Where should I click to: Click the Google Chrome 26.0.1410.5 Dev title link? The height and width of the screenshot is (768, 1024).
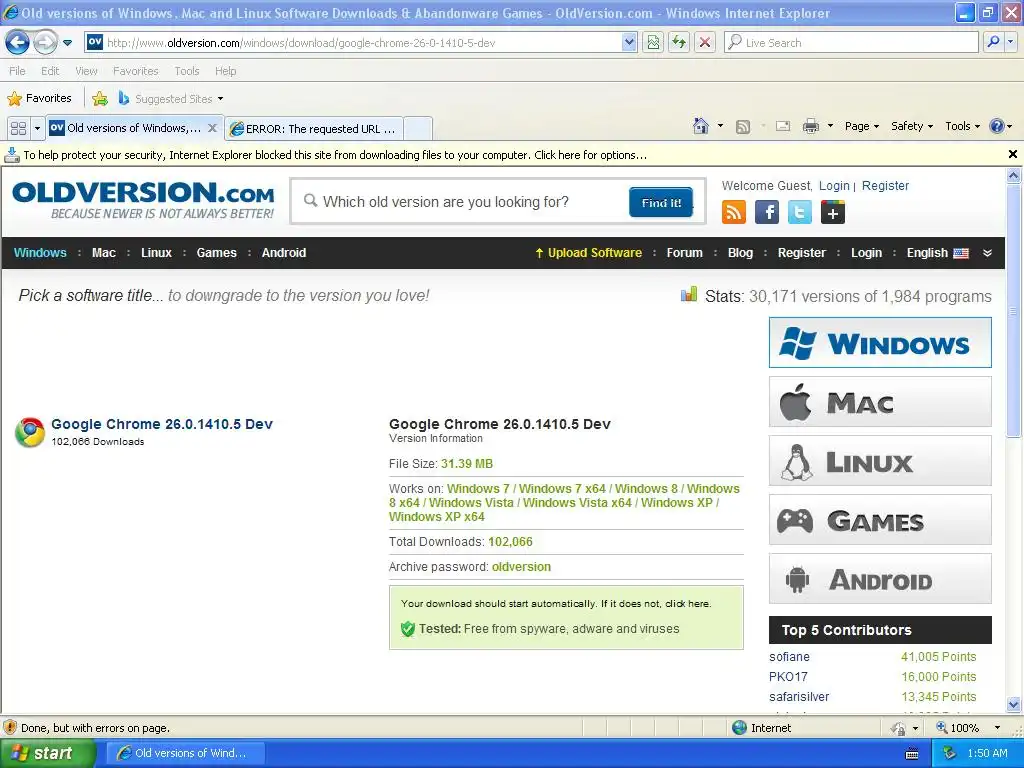tap(162, 424)
